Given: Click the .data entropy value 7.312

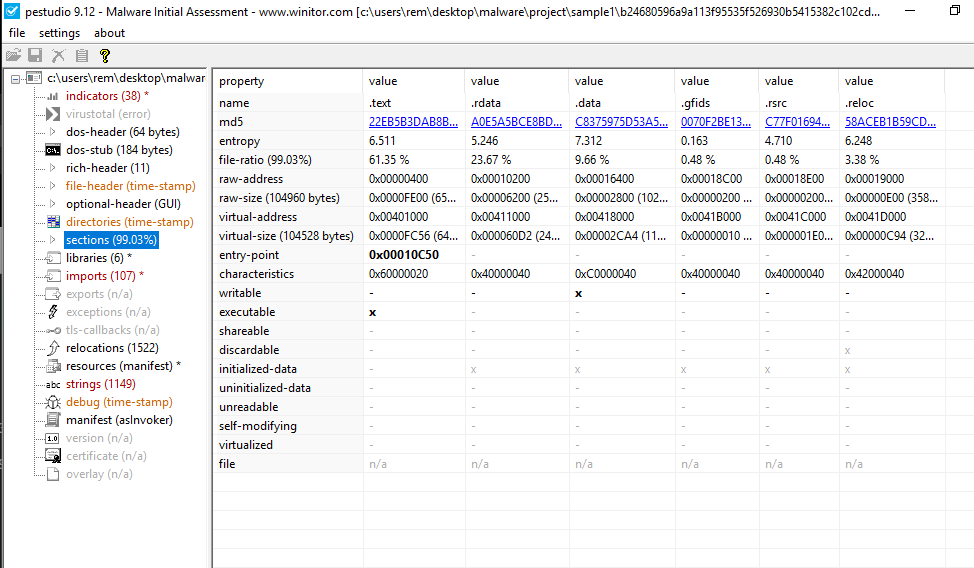Looking at the screenshot, I should [x=588, y=141].
